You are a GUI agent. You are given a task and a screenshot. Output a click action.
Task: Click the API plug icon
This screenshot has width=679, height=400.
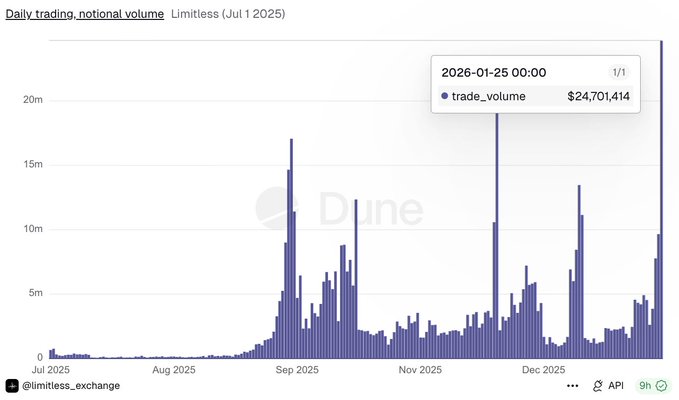click(598, 385)
